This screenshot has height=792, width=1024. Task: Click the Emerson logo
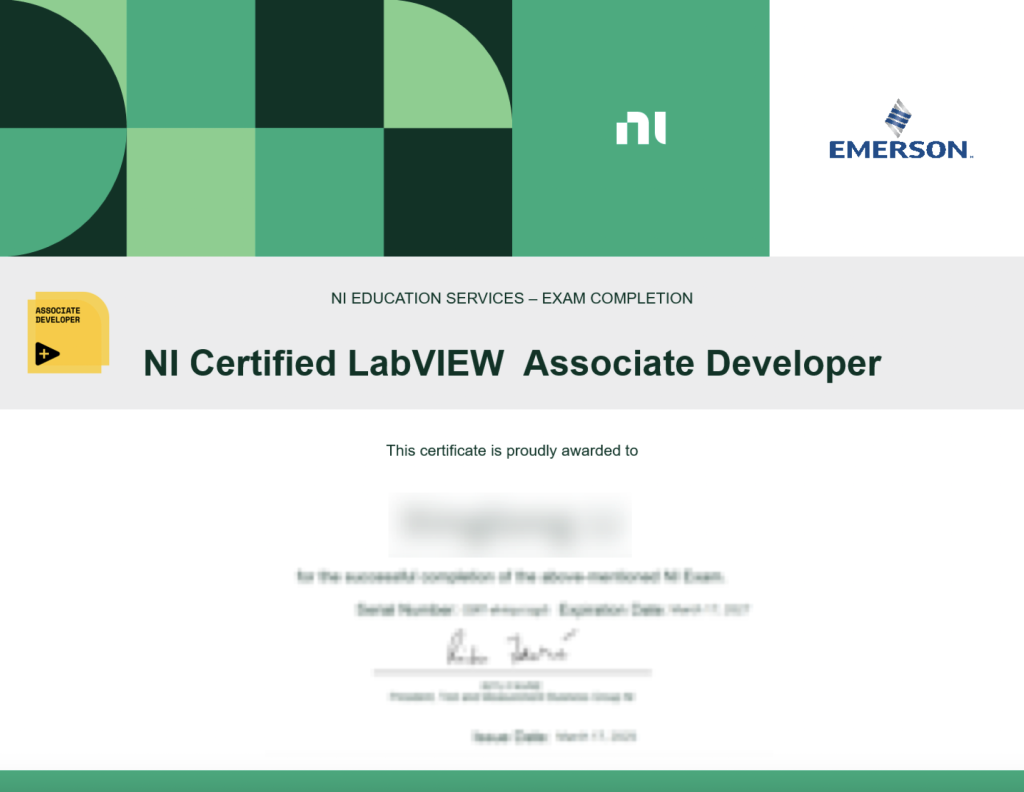click(x=901, y=130)
